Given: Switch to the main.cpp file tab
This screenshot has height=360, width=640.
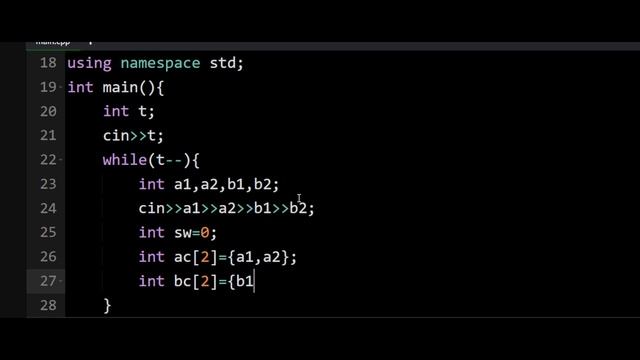Looking at the screenshot, I should click(x=53, y=43).
